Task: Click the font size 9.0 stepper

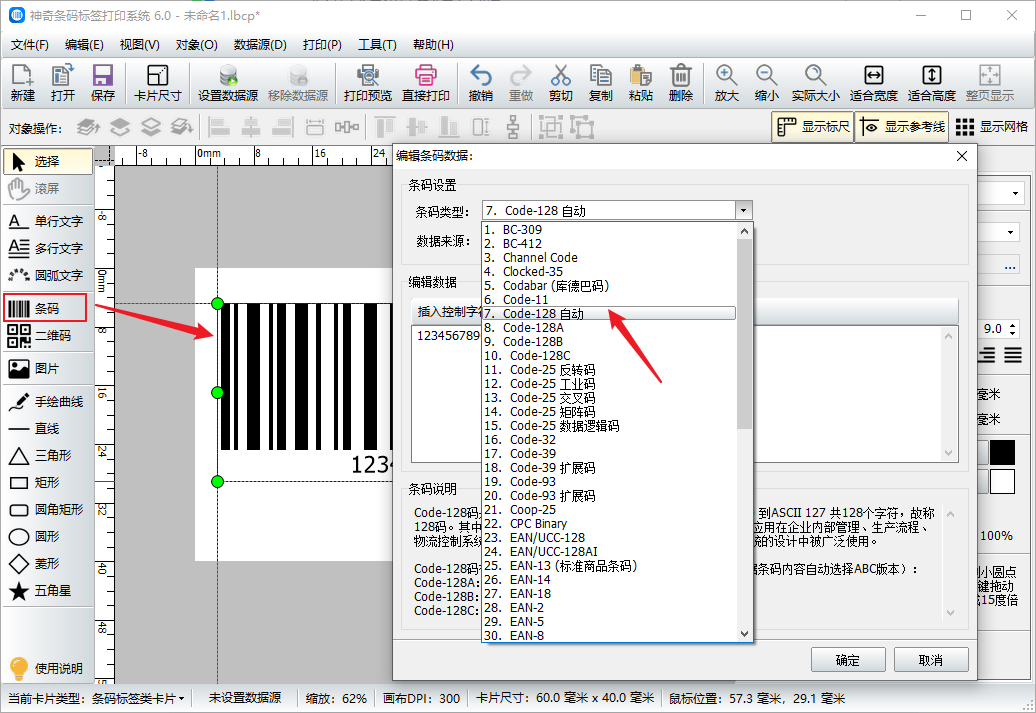Action: click(x=1014, y=328)
